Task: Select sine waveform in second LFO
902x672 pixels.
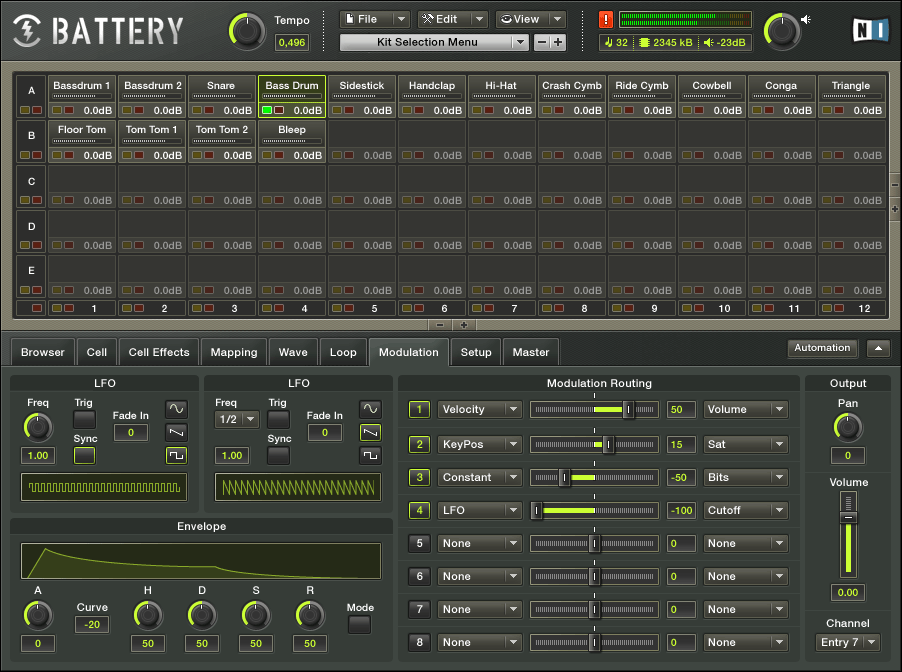Action: point(370,409)
